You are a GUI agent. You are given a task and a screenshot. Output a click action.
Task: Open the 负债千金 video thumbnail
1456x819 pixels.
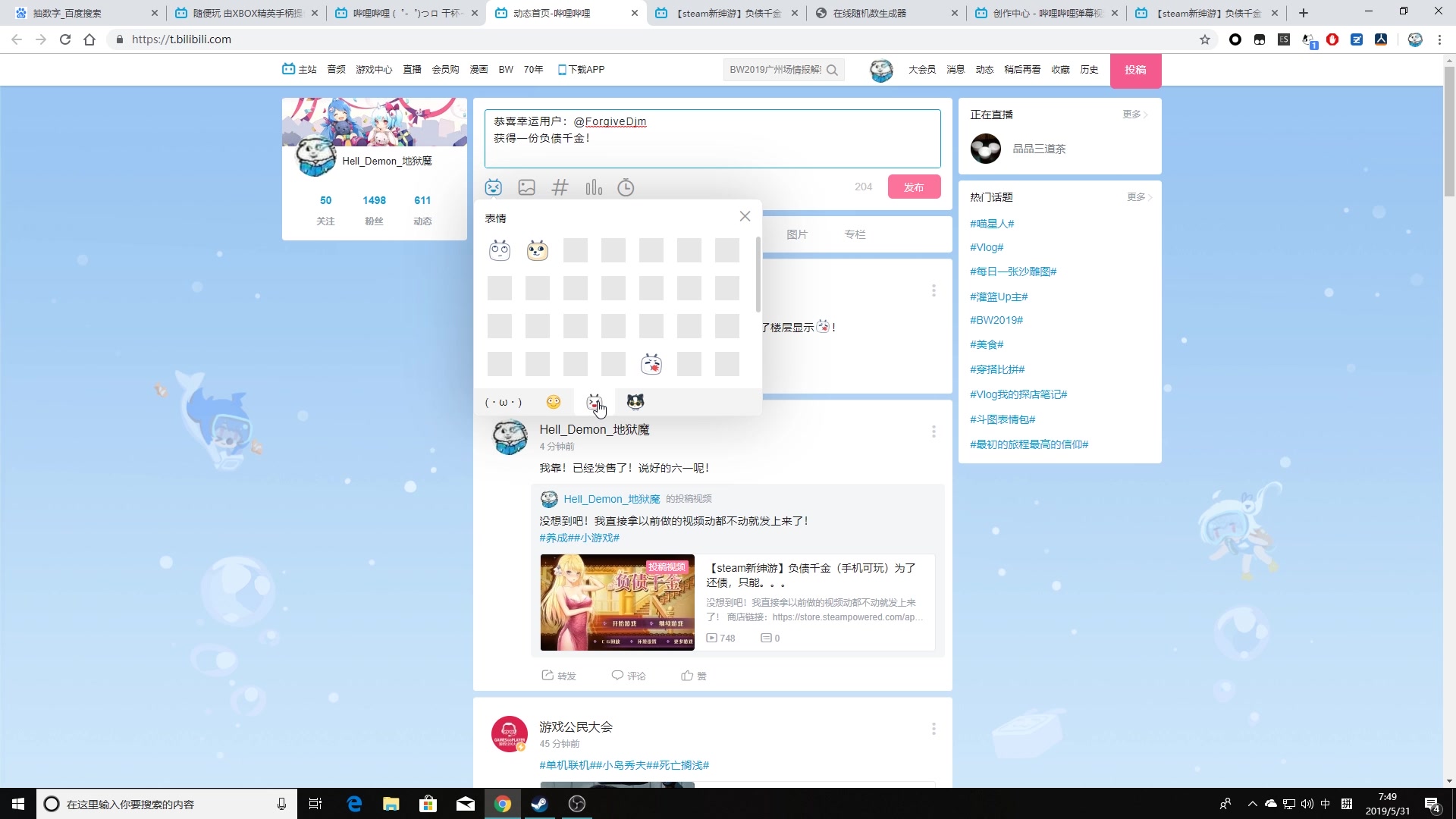(617, 603)
